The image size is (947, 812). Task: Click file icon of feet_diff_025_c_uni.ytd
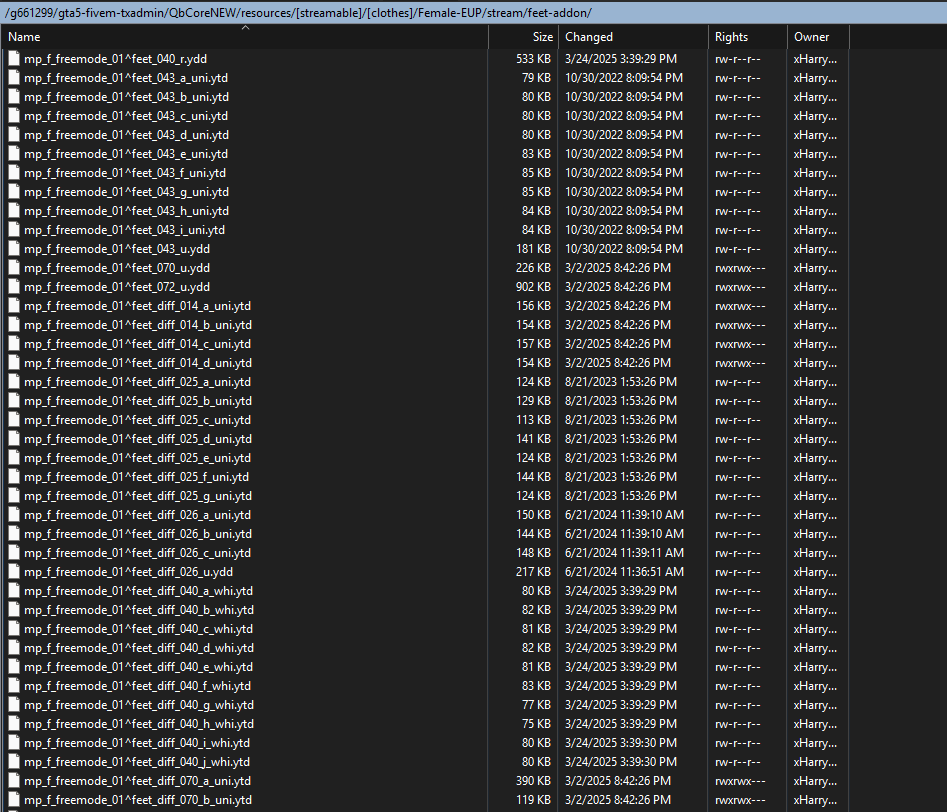(x=14, y=420)
